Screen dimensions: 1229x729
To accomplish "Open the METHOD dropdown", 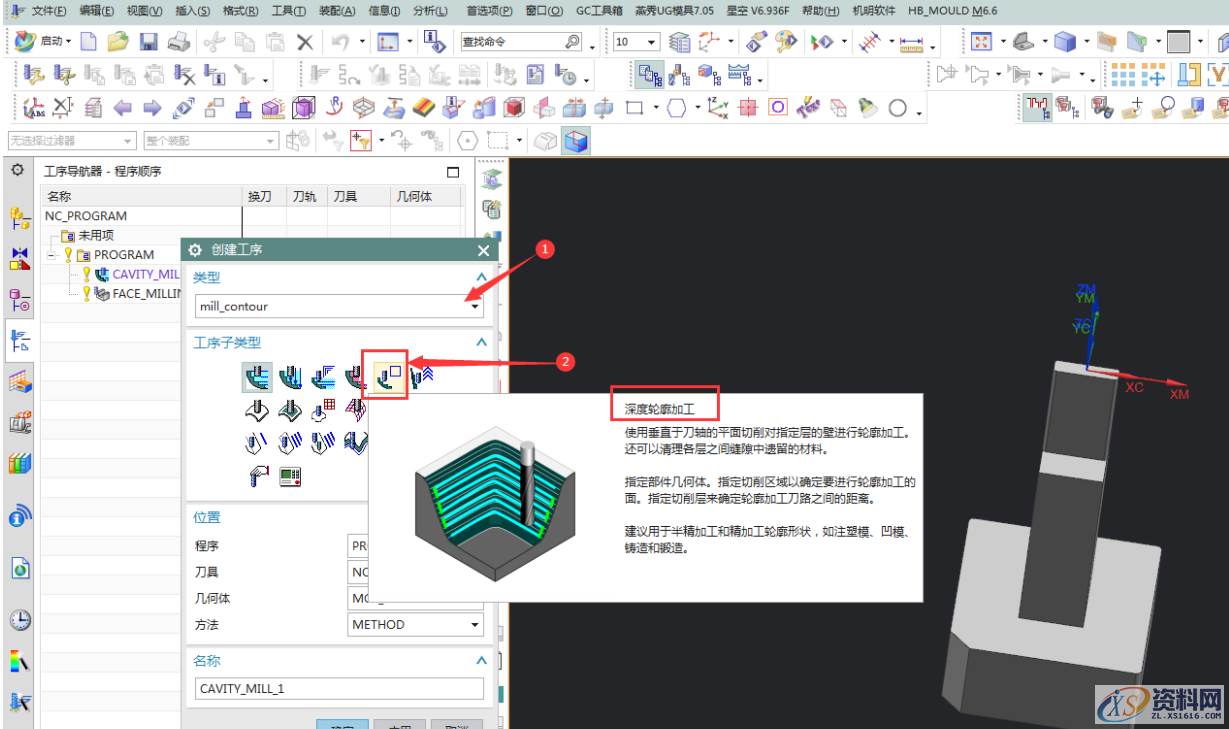I will click(x=474, y=624).
